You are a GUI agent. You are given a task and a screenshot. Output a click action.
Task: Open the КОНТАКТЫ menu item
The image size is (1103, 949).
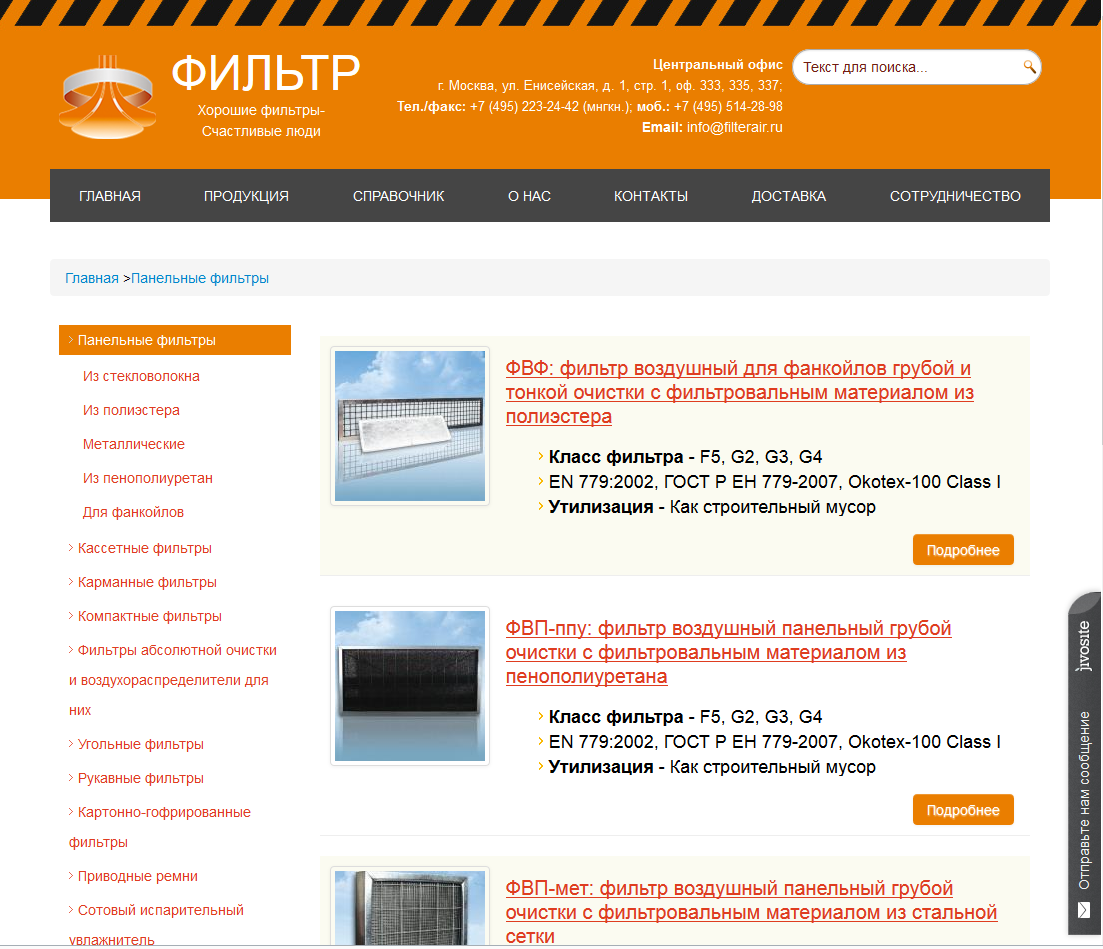651,196
